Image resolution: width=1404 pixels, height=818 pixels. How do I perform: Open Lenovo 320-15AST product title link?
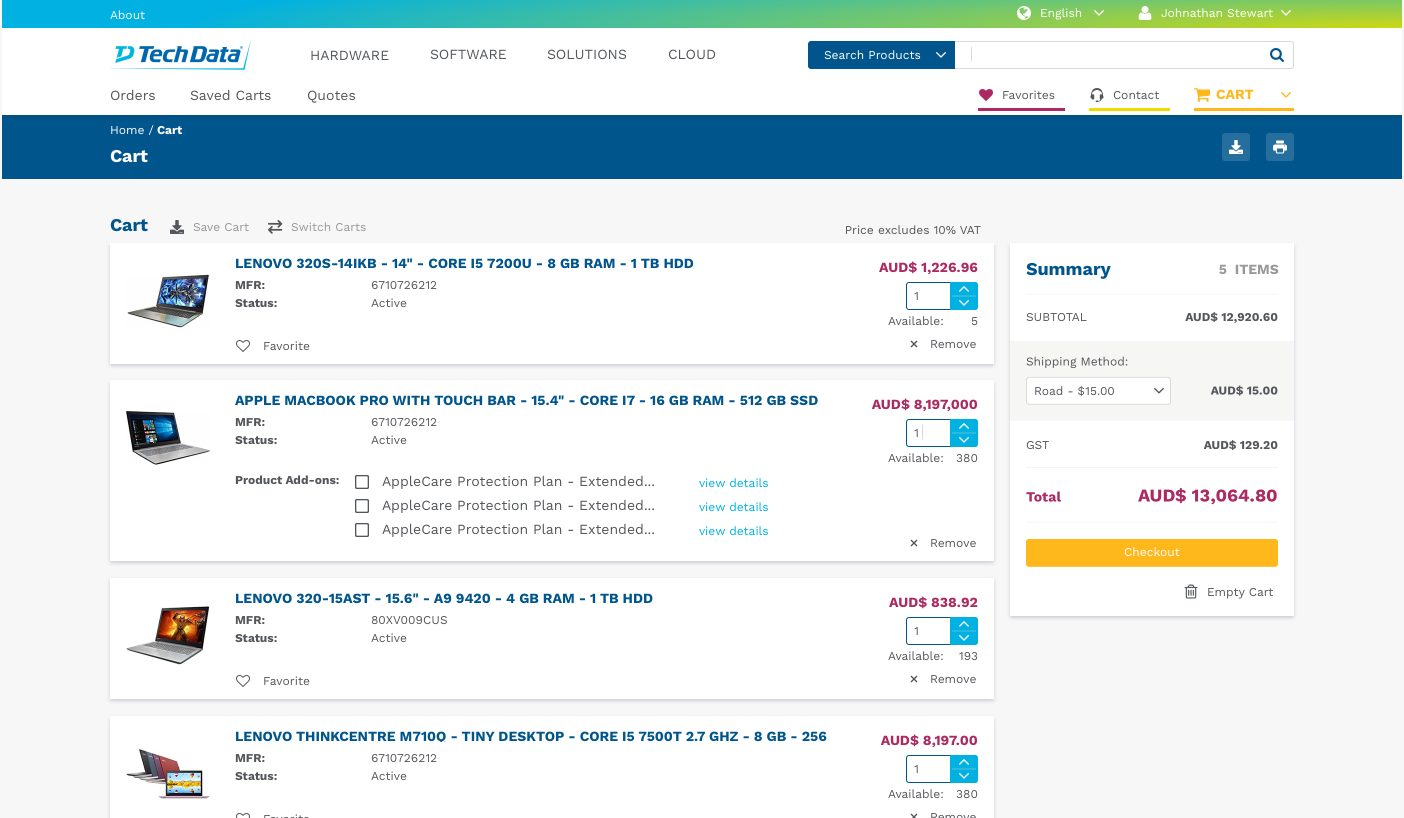[x=444, y=598]
